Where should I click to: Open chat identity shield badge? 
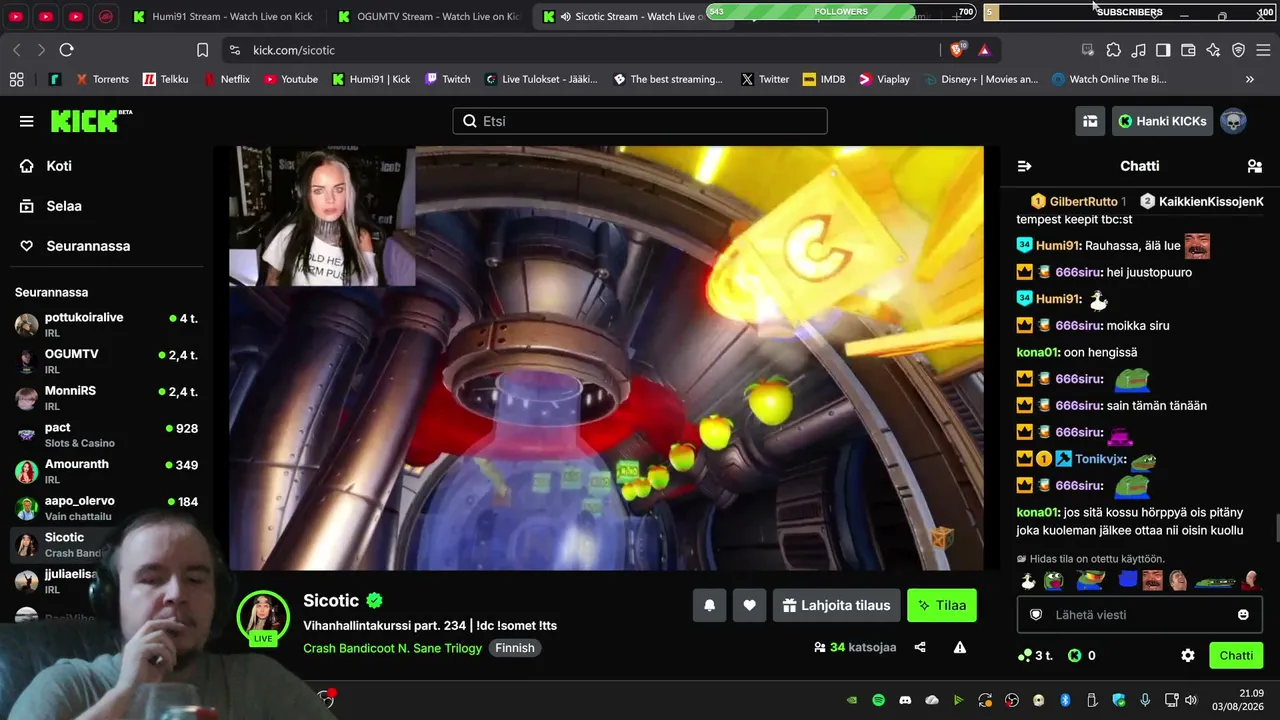pos(1036,614)
